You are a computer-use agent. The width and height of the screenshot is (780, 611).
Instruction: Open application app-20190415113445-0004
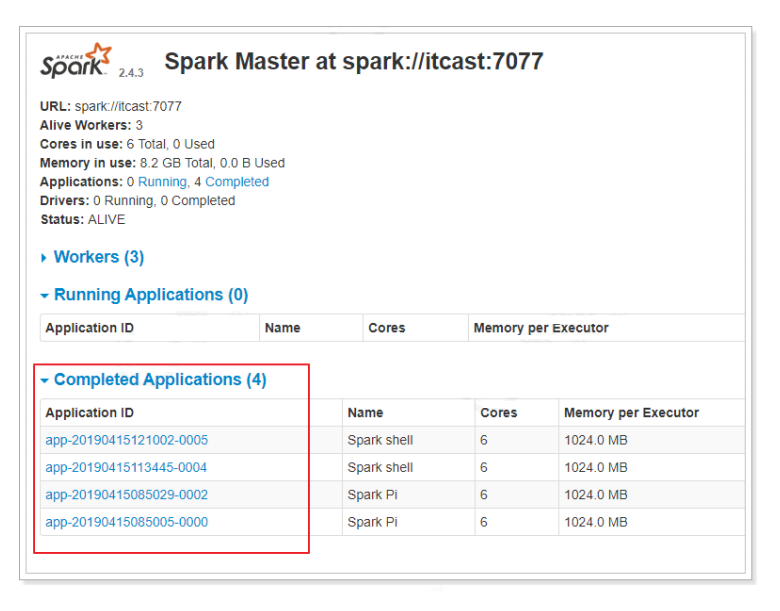point(126,467)
